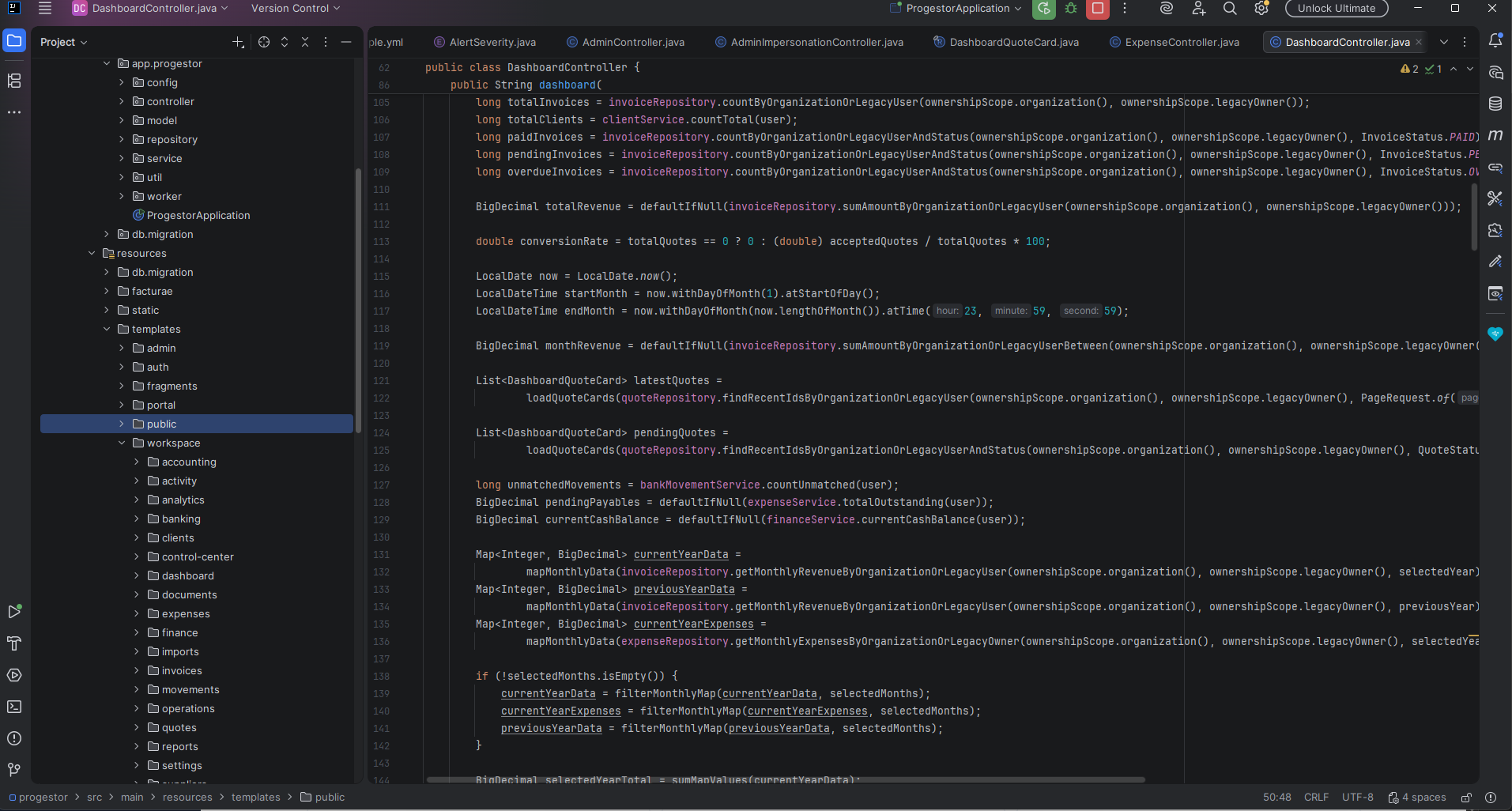Expand the accounting folder
The height and width of the screenshot is (811, 1512).
(137, 462)
